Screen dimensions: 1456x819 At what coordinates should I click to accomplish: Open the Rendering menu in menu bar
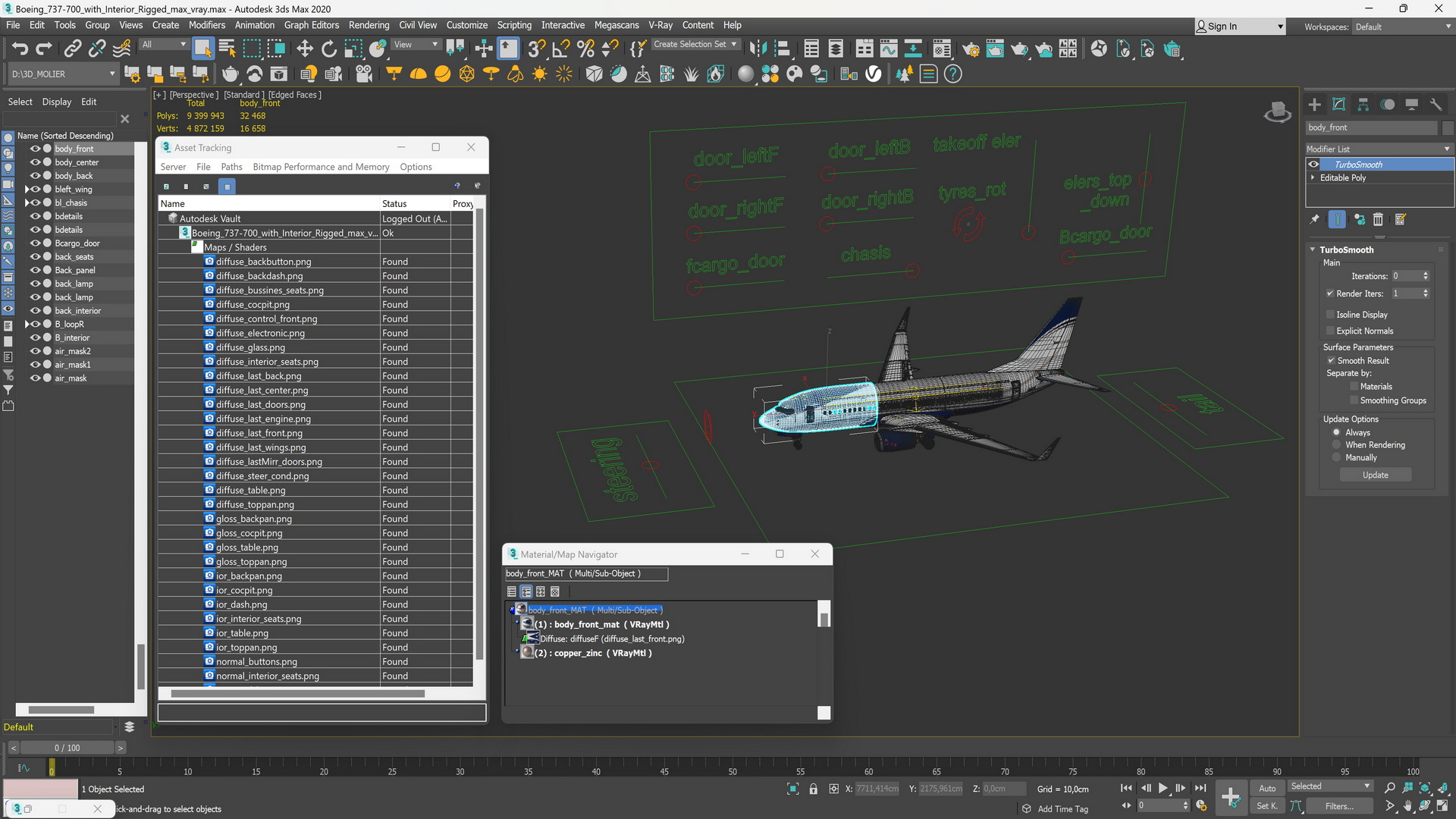click(369, 25)
